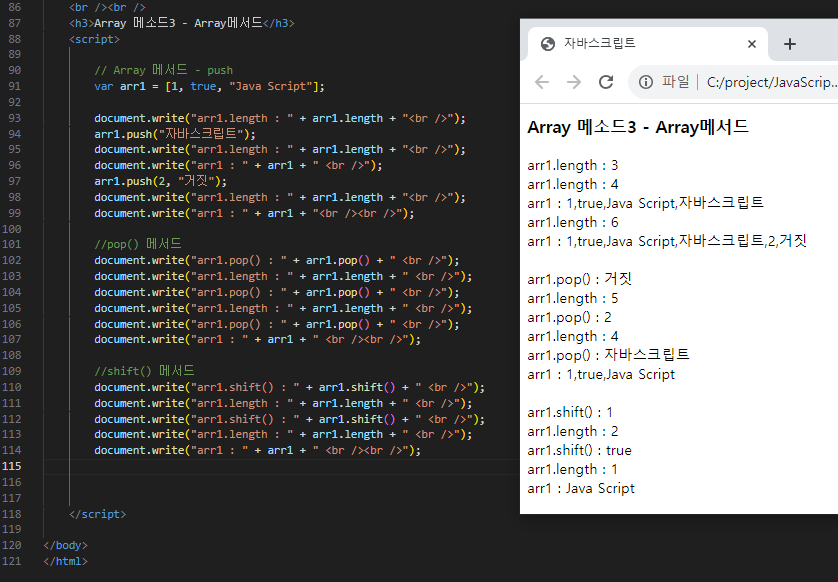Screen dimensions: 838x582
Task: Click the '//pop() 메서드' comment
Action: coord(138,244)
